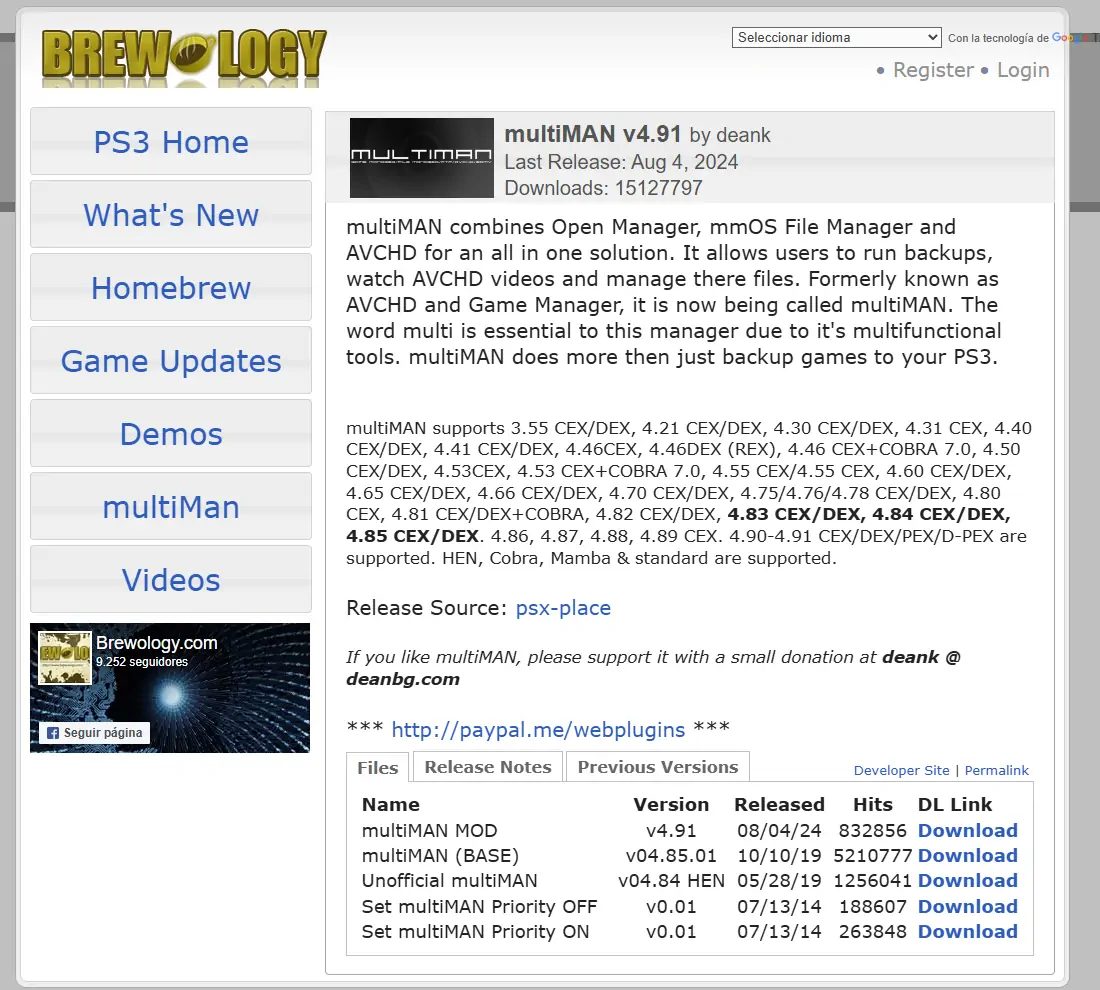1100x990 pixels.
Task: Click the 'DL Link' column header
Action: (x=955, y=805)
